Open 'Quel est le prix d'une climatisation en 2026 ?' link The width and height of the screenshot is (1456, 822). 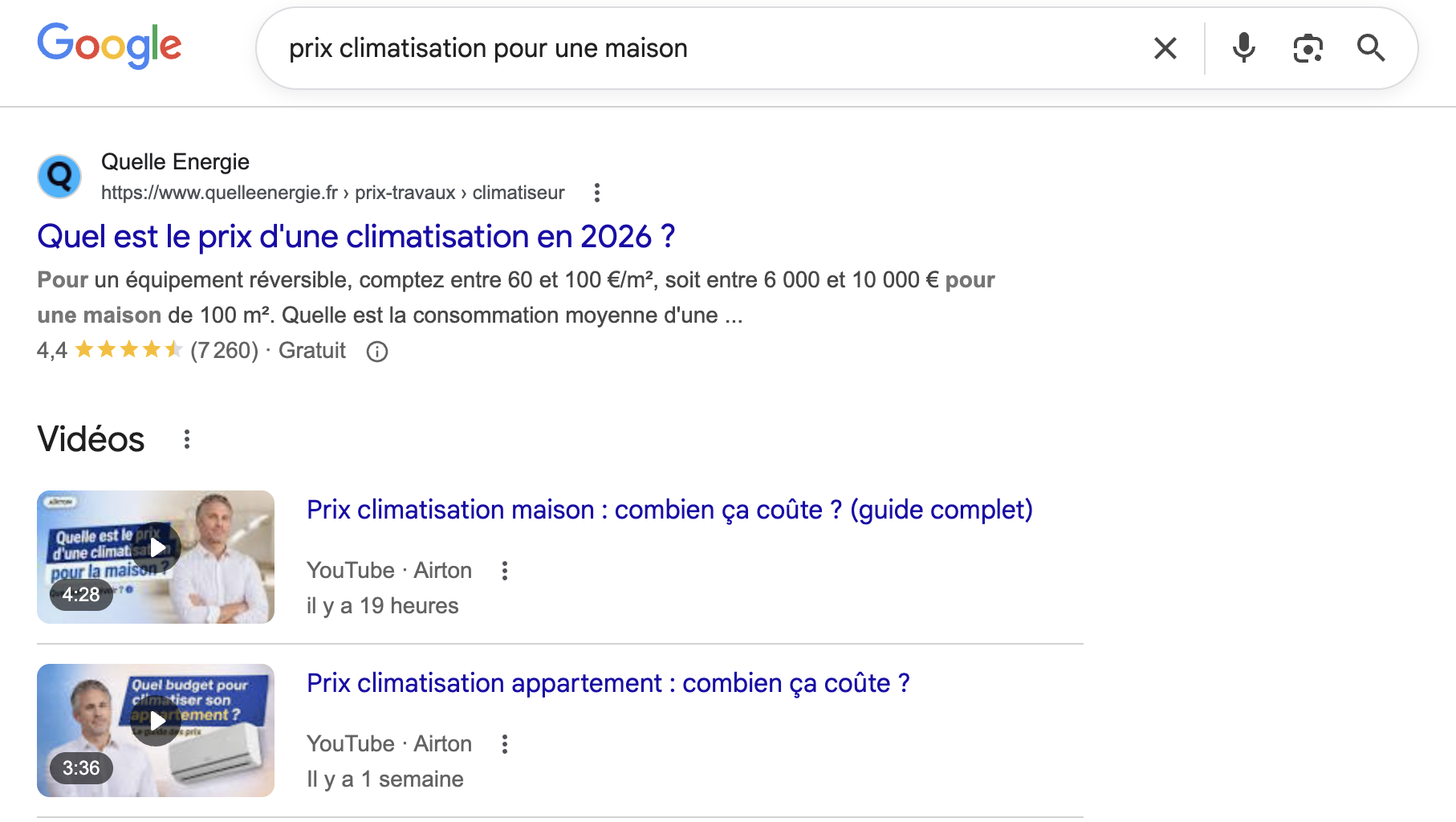click(x=356, y=237)
